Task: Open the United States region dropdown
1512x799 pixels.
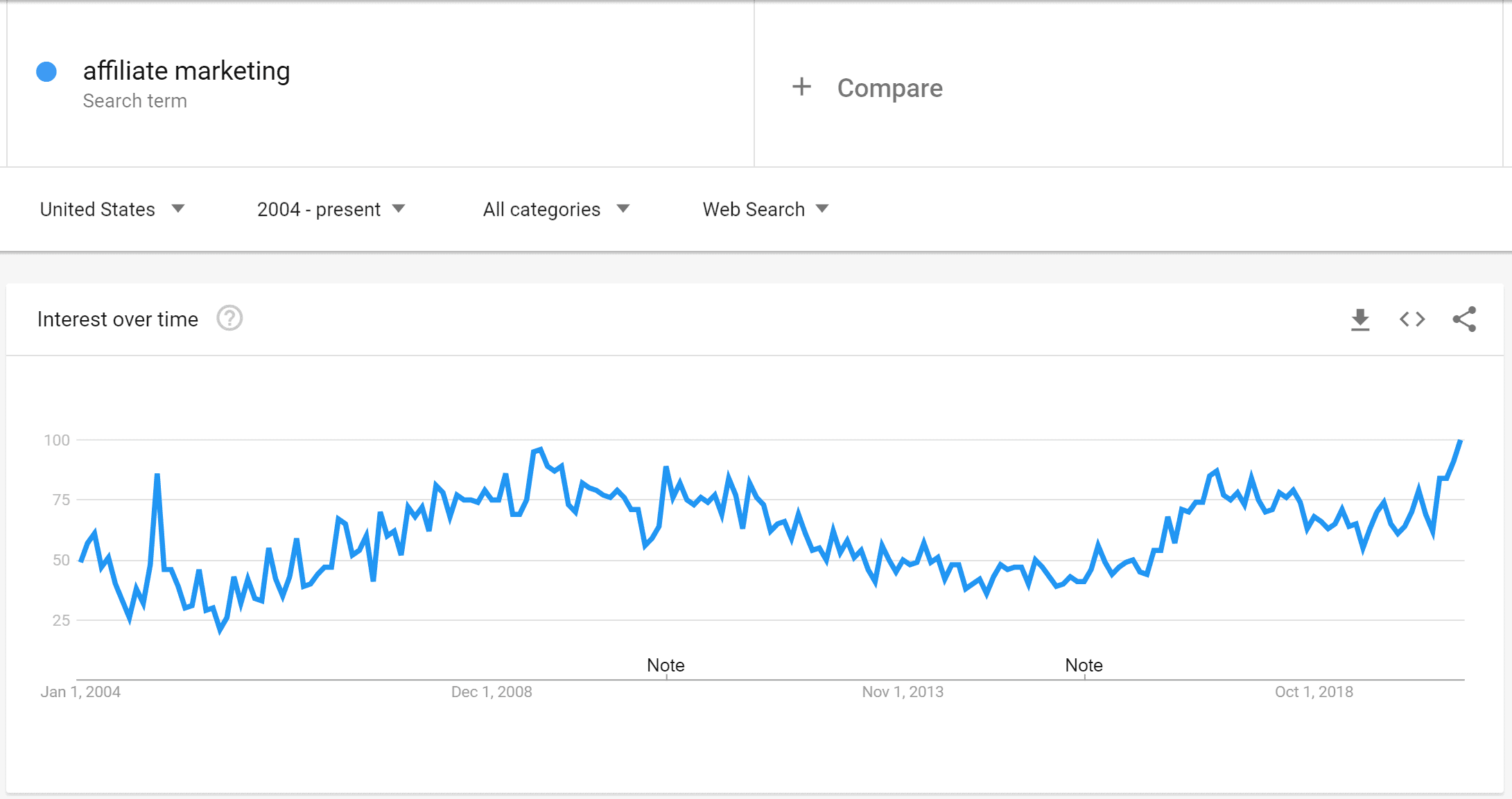Action: pos(112,209)
